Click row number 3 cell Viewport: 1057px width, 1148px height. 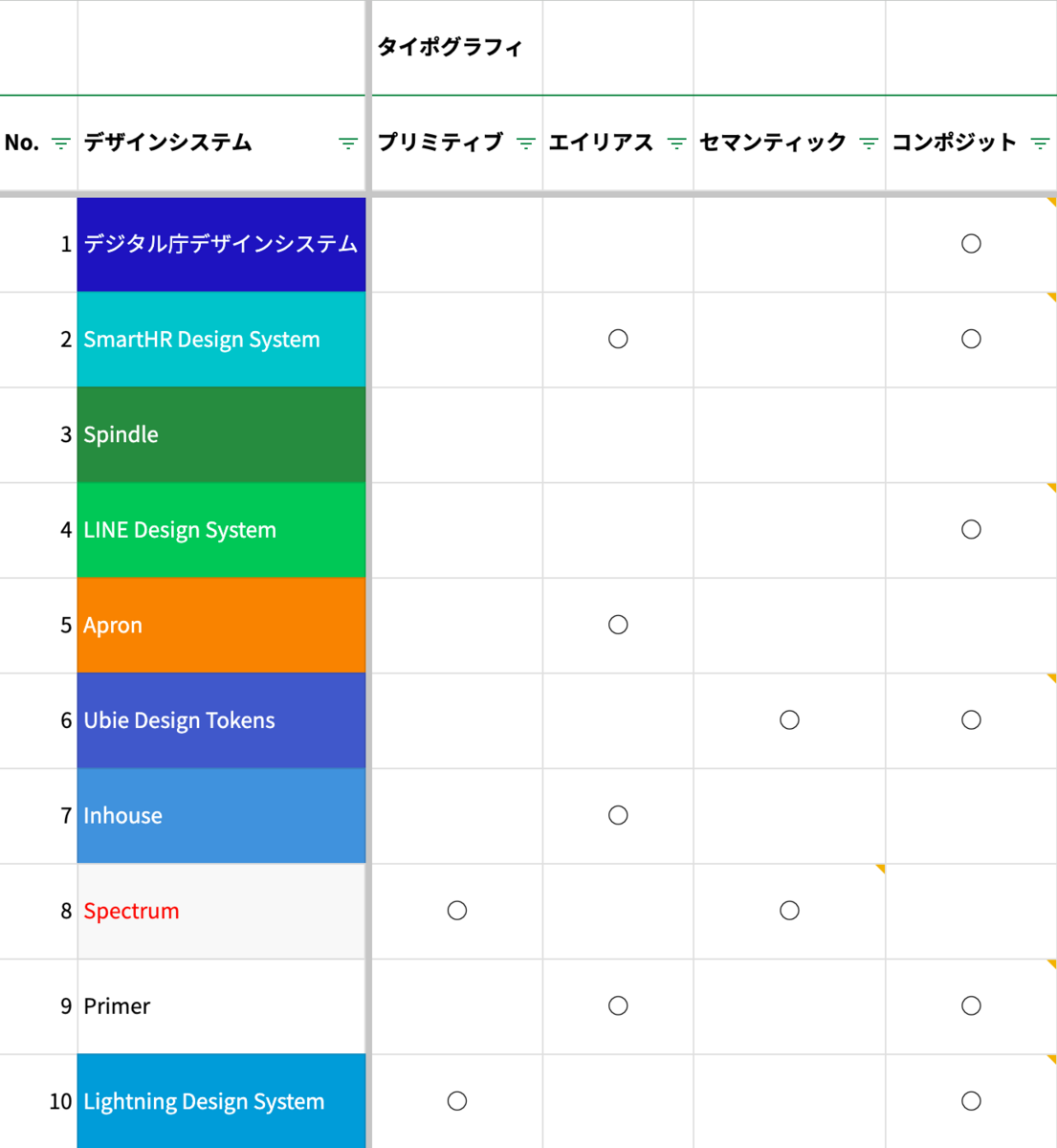(x=38, y=434)
